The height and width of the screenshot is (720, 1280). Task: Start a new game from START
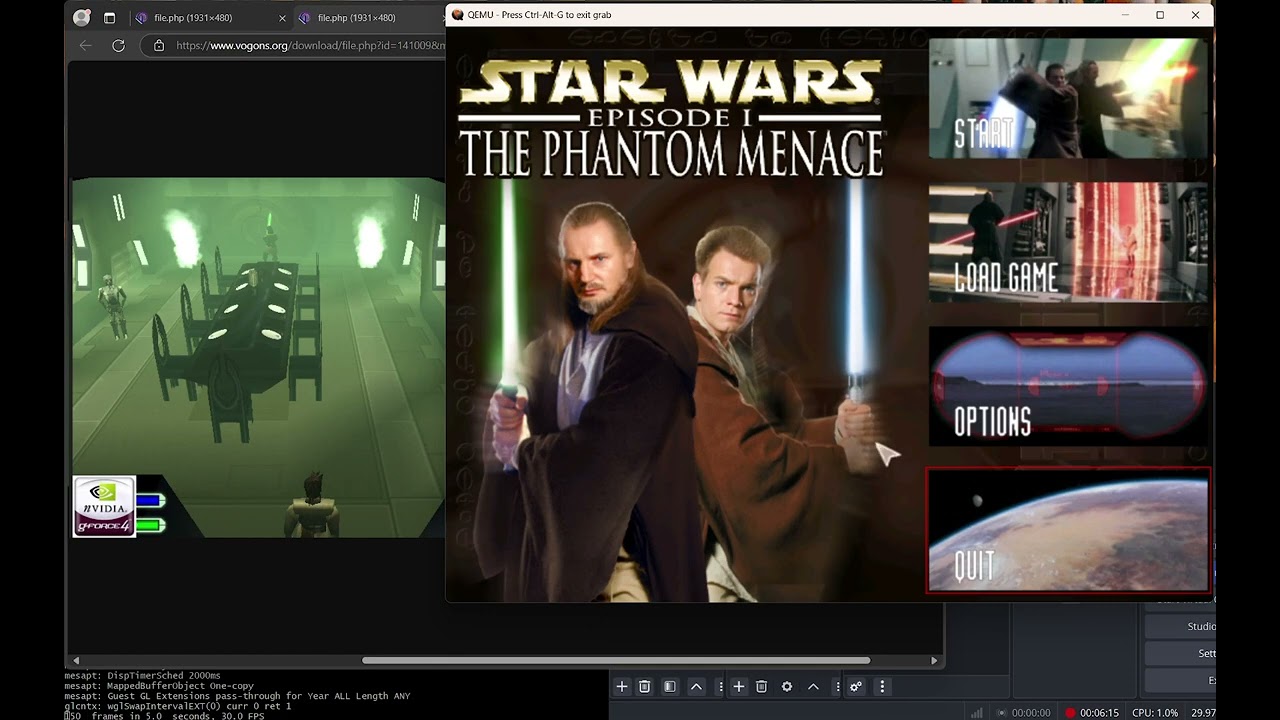tap(1068, 98)
